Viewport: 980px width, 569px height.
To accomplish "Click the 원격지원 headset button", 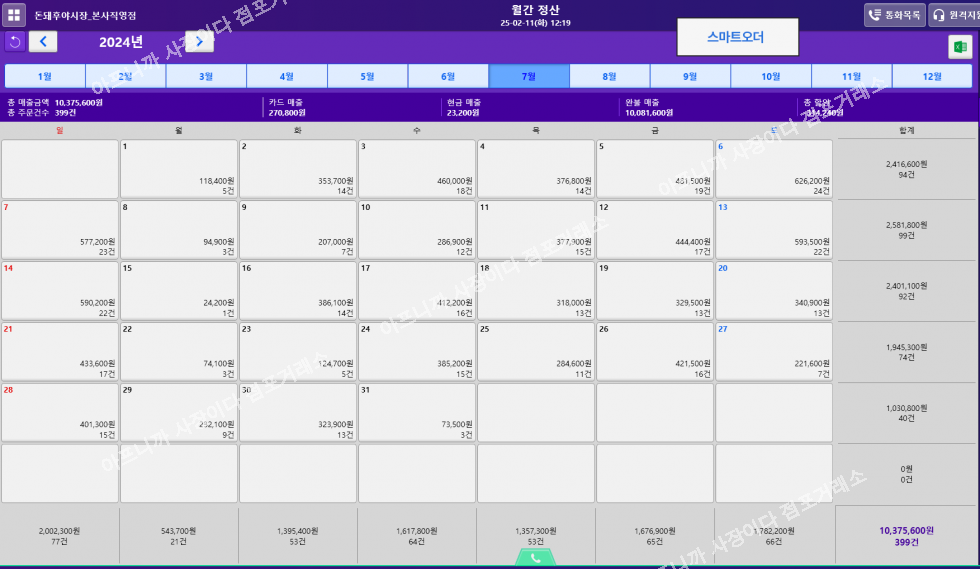I will (954, 15).
